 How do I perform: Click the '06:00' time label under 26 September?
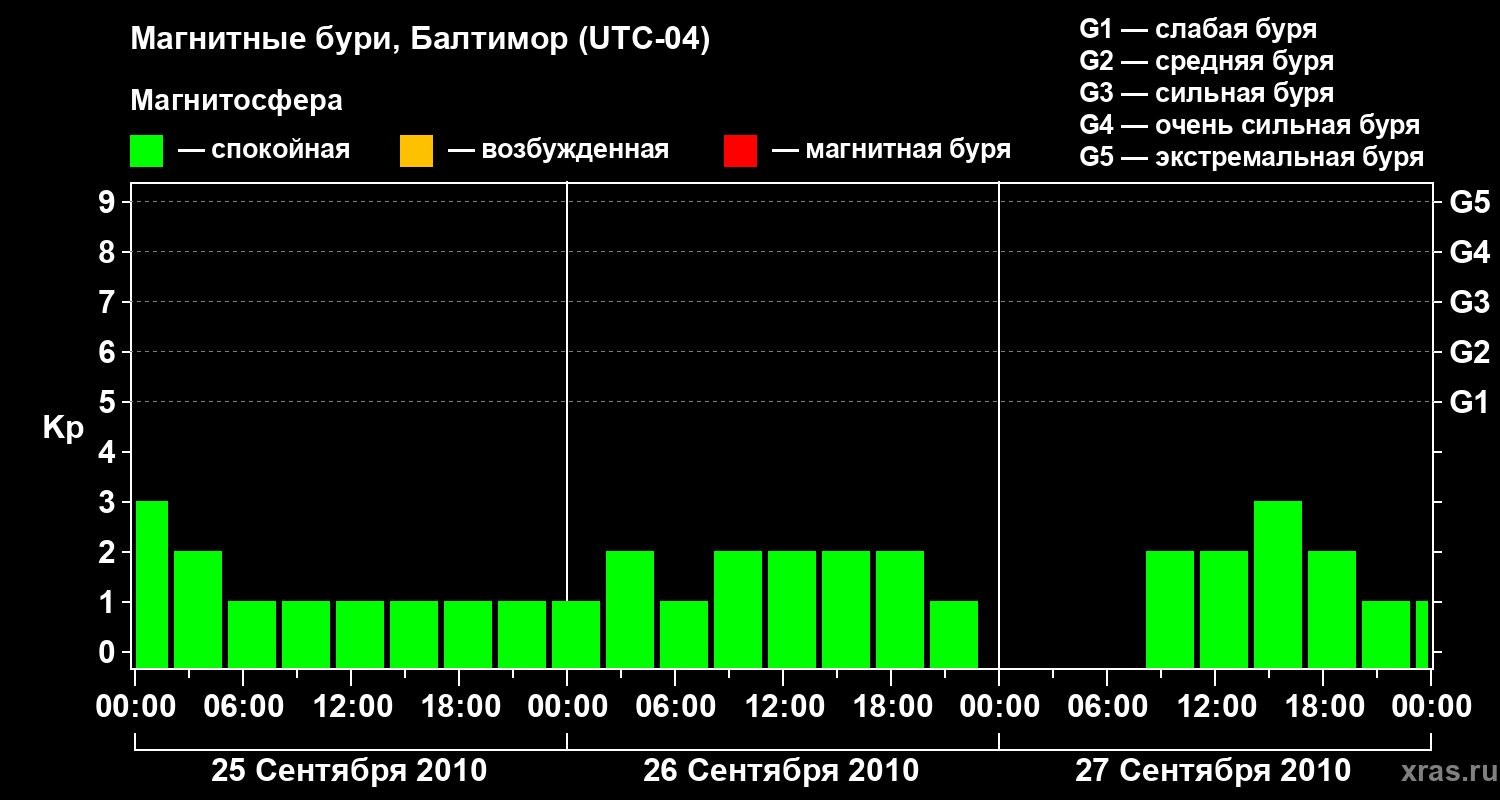point(676,707)
